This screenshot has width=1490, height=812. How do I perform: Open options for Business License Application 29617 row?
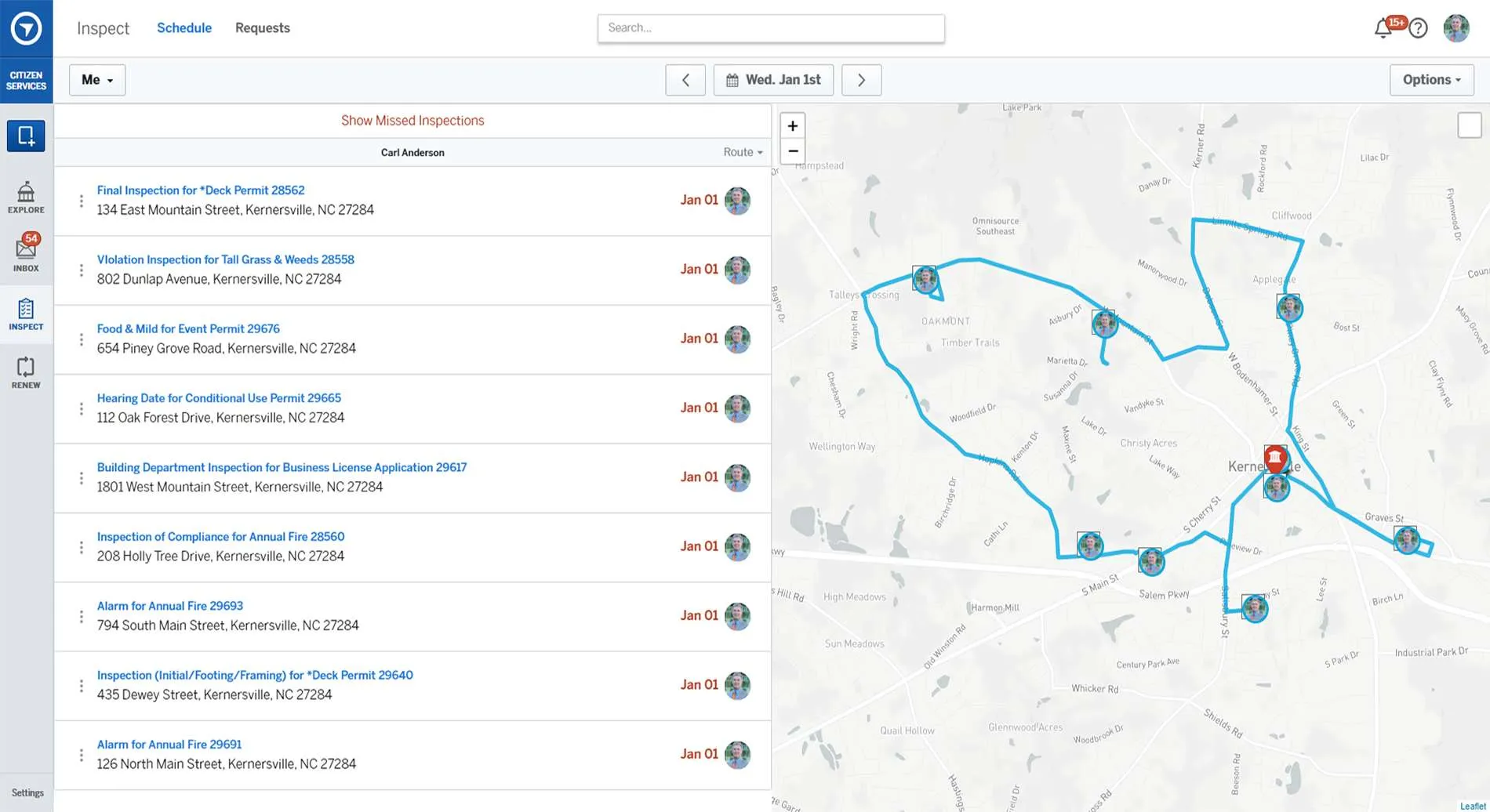pyautogui.click(x=81, y=477)
